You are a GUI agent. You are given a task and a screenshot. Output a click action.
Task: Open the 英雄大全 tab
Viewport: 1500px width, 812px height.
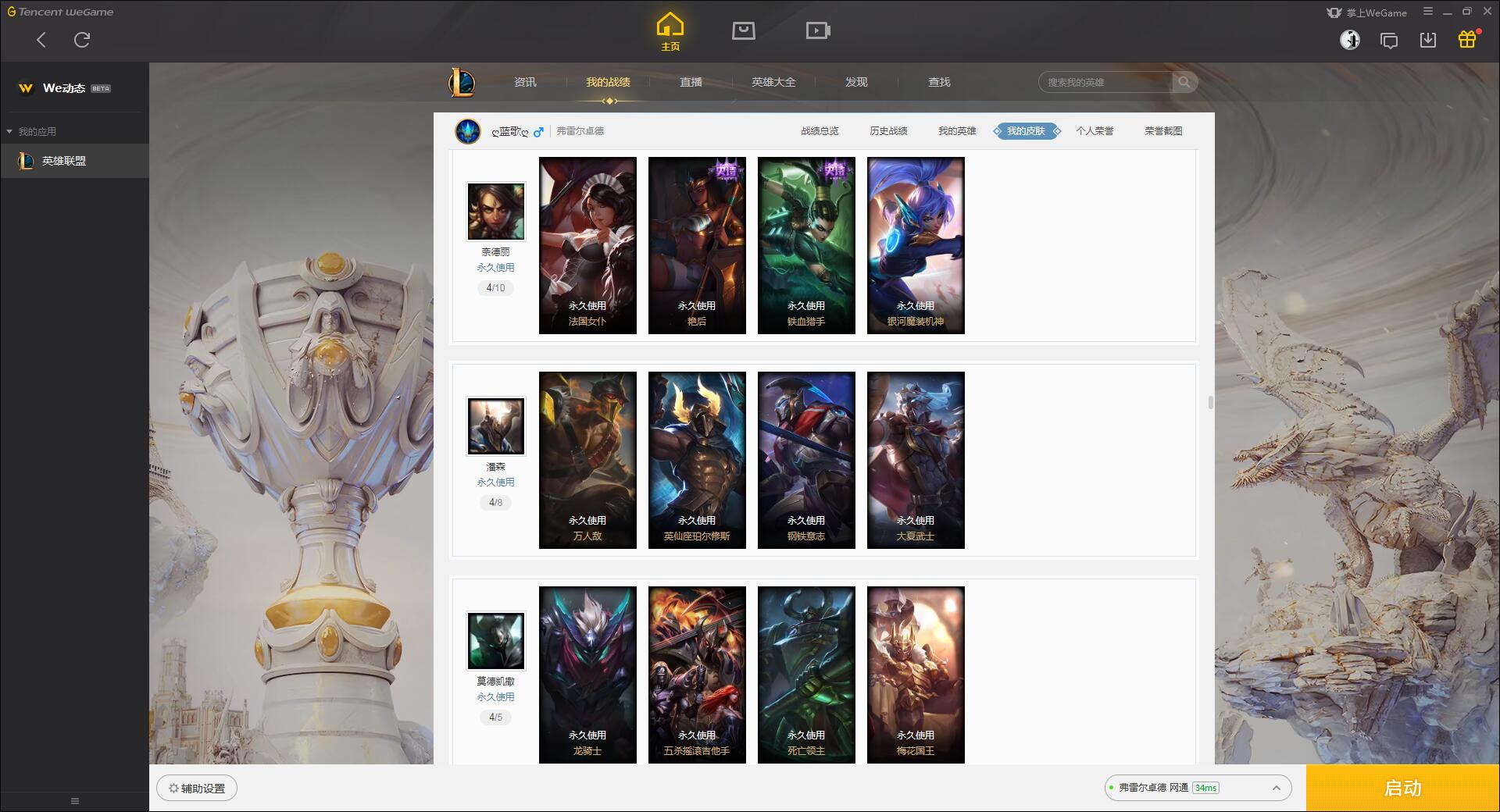(773, 82)
